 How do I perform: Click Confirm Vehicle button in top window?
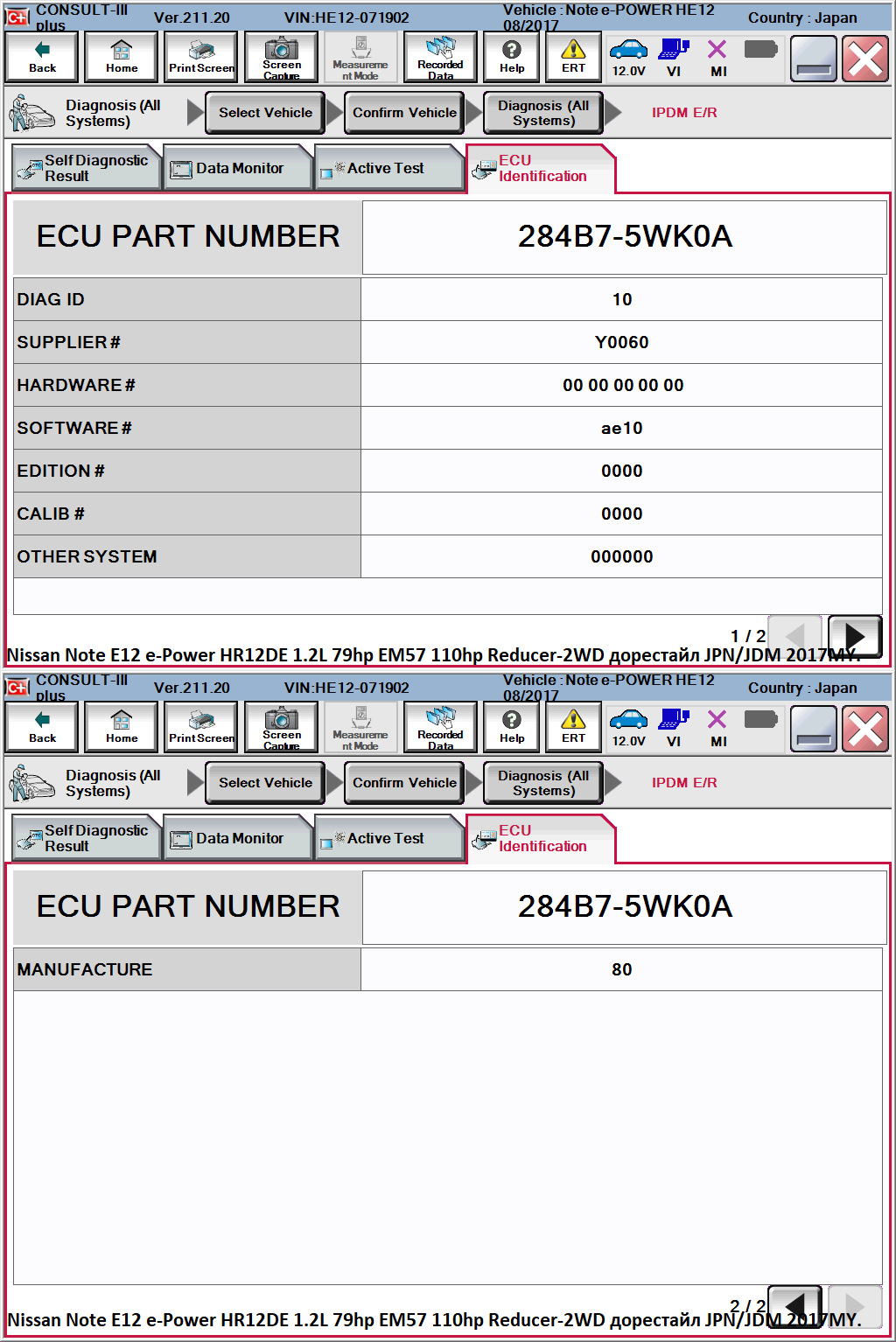click(404, 113)
